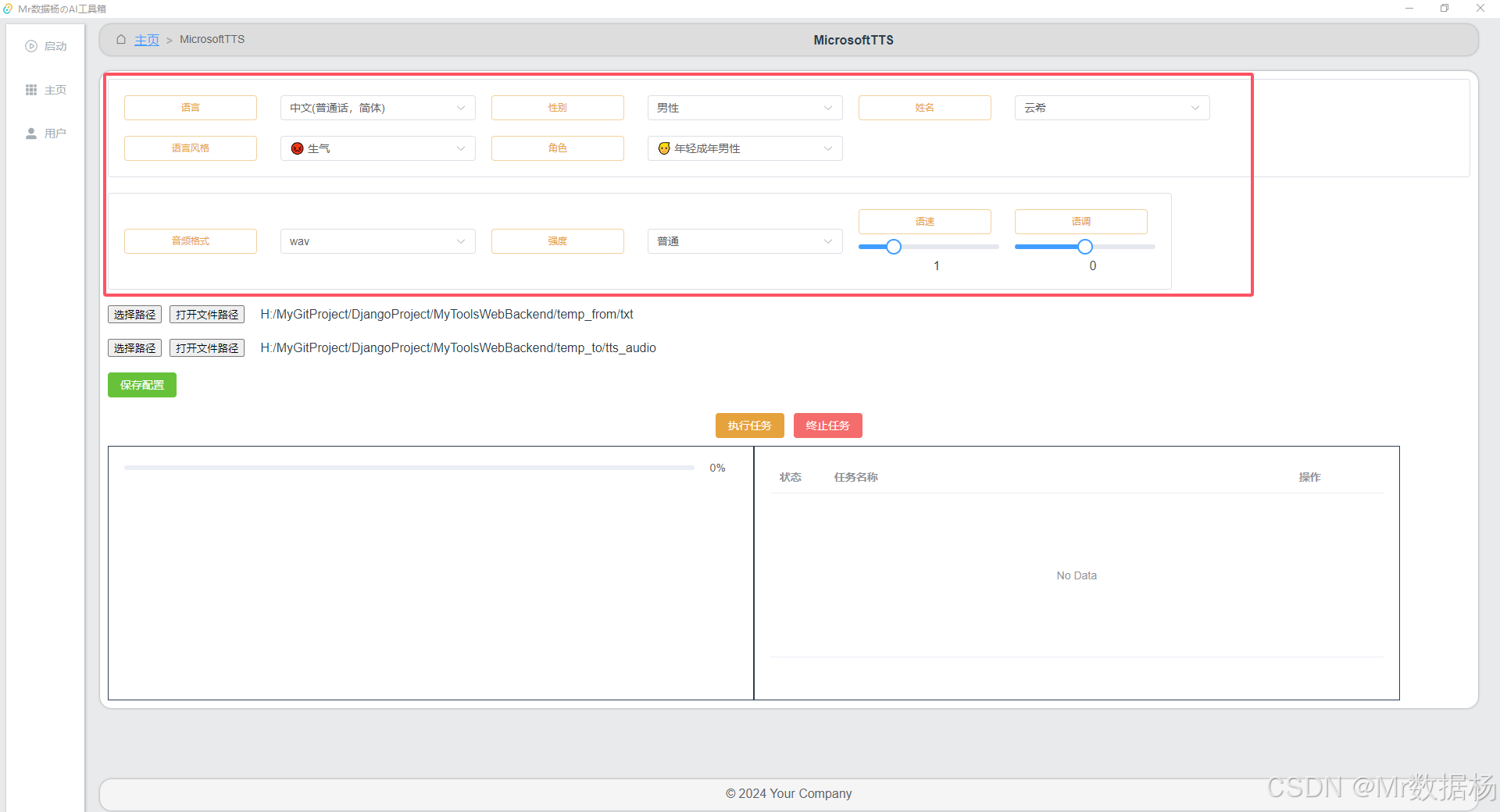Screen dimensions: 1500x812
Task: Click the 用户 person icon in sidebar
Action: point(31,134)
